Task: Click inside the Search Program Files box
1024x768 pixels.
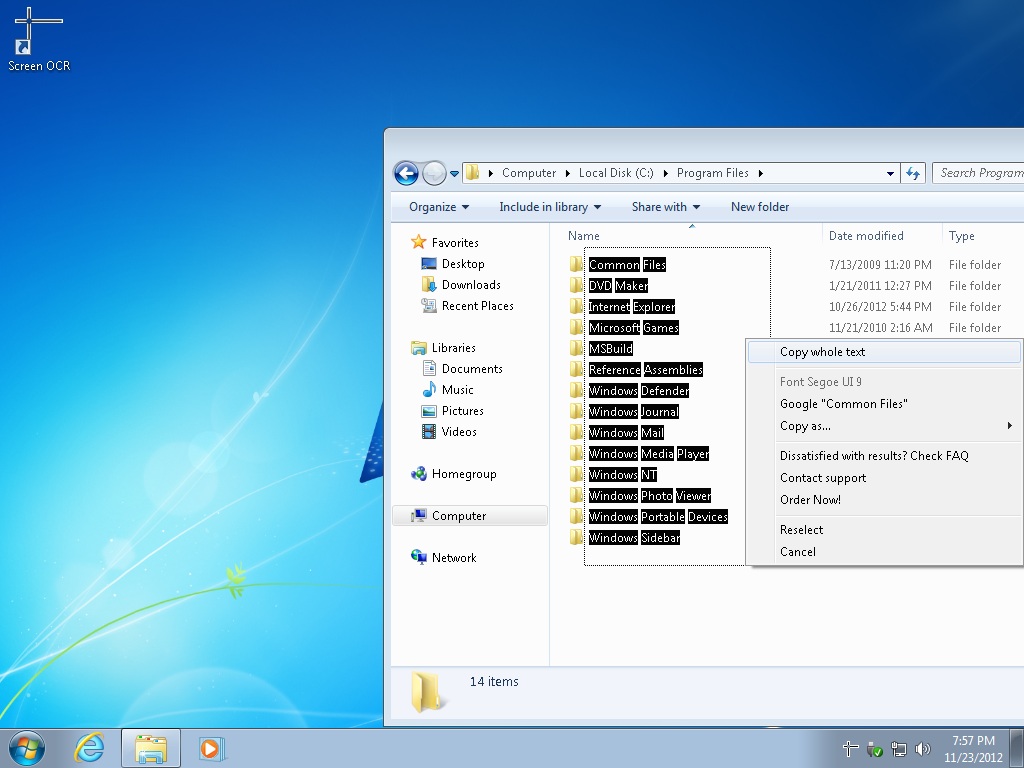Action: [980, 173]
